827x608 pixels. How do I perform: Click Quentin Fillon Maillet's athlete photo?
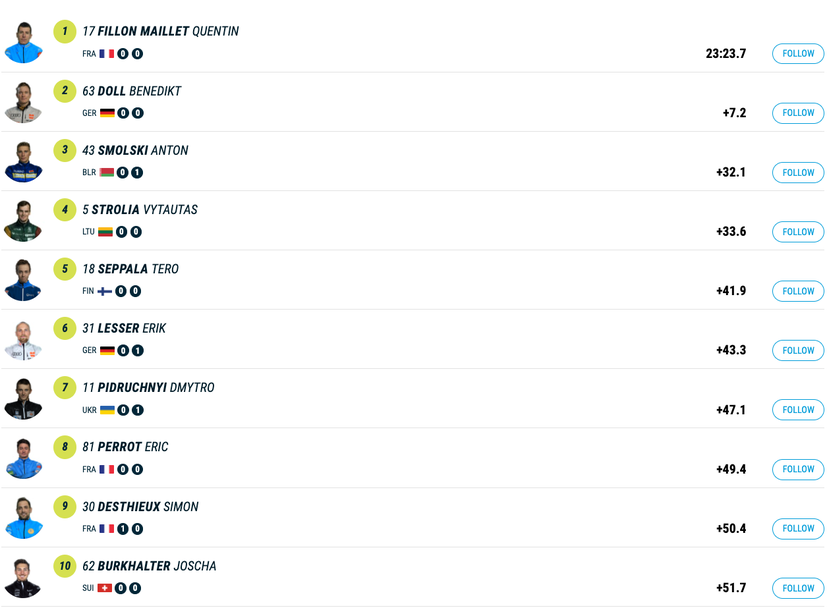[x=23, y=43]
